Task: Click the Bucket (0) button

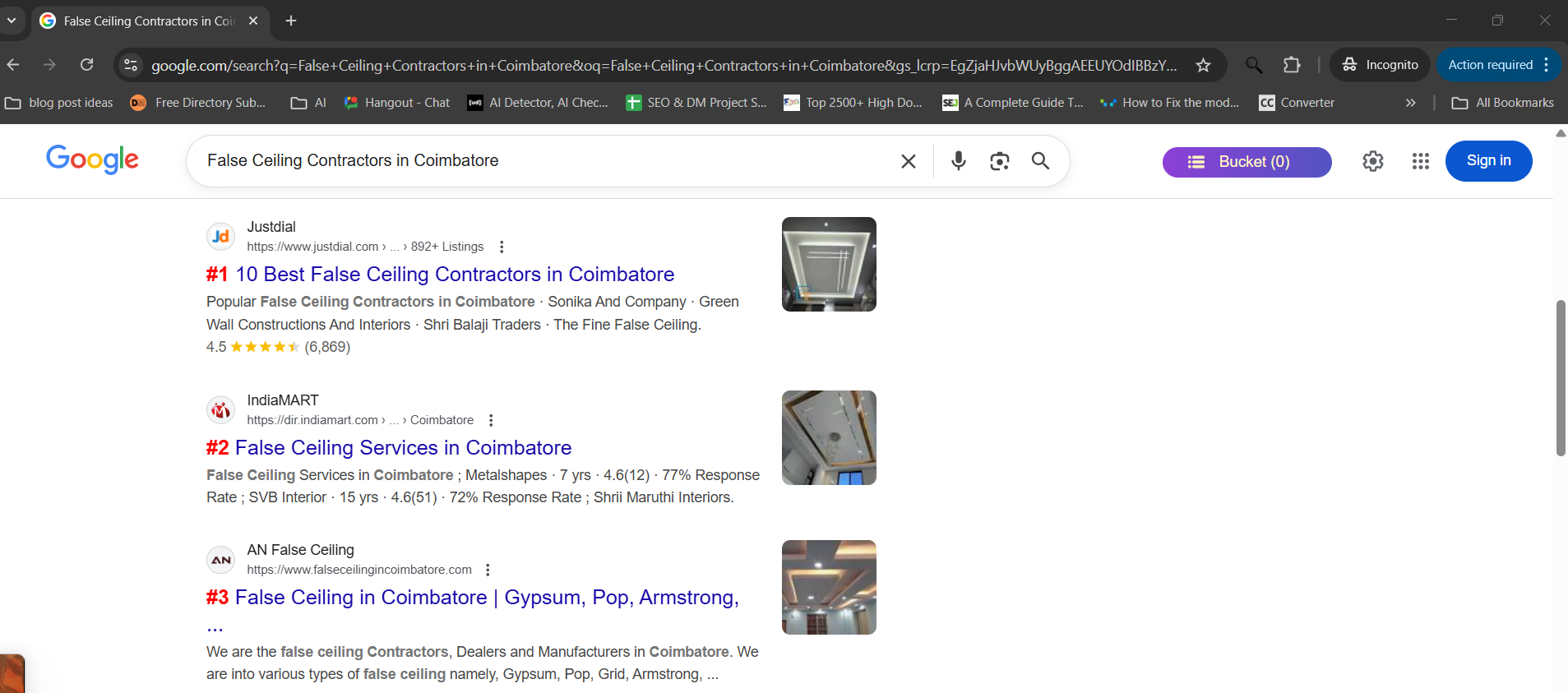Action: pyautogui.click(x=1246, y=162)
